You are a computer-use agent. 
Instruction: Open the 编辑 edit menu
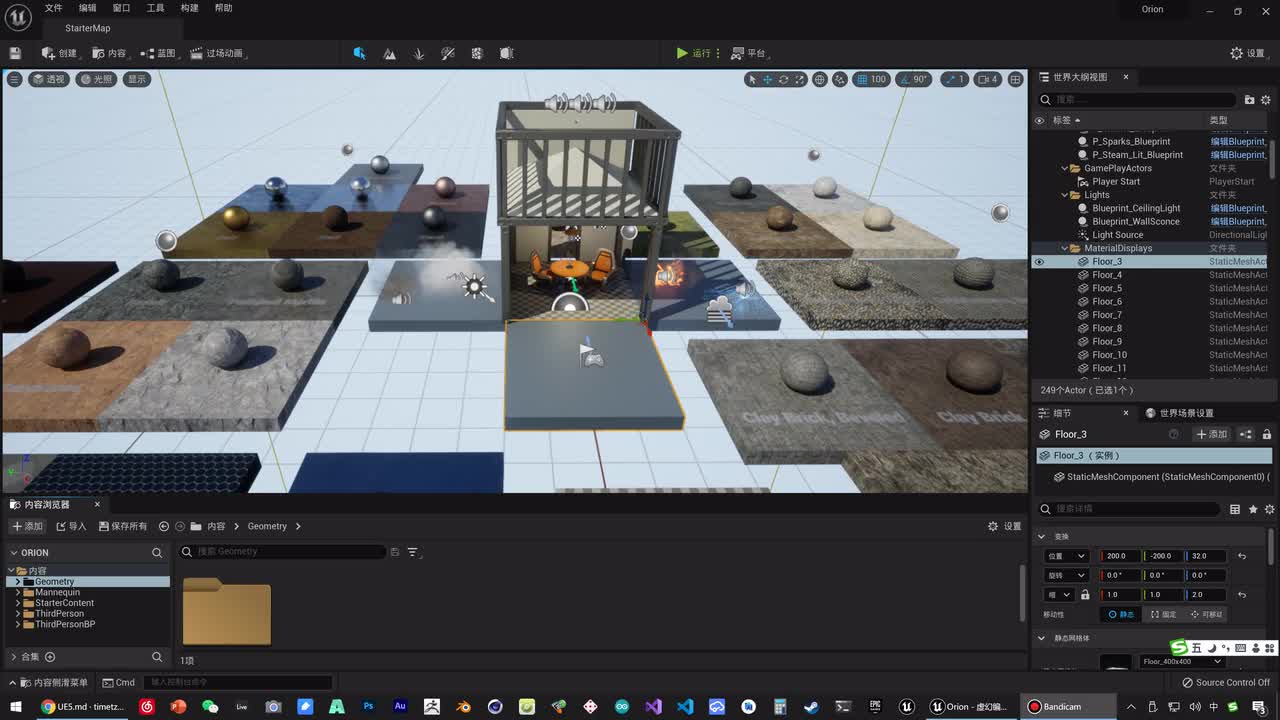[x=88, y=8]
